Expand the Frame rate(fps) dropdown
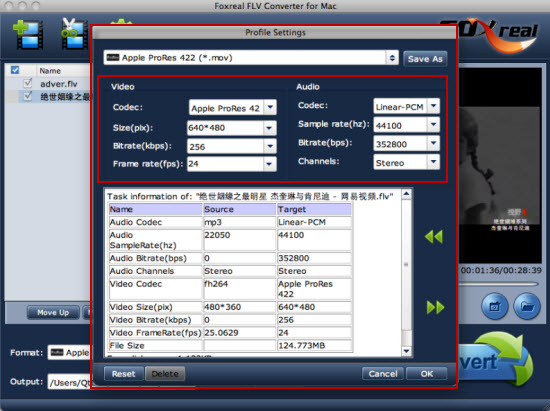This screenshot has width=550, height=411. pyautogui.click(x=269, y=164)
